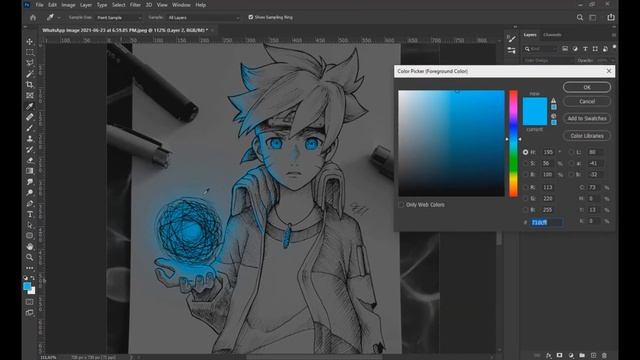The image size is (640, 360).
Task: Select the Move tool
Action: (30, 42)
